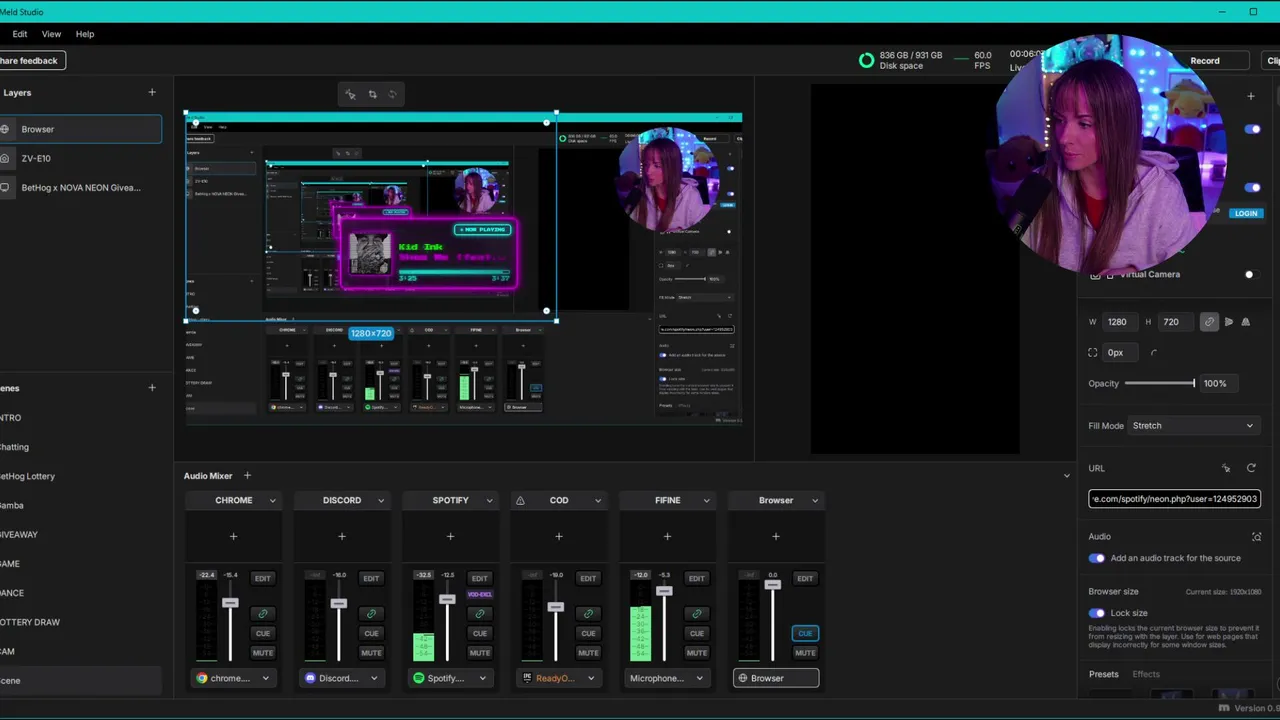Click EDIT on the CHROME track
The image size is (1280, 720).
(x=263, y=578)
